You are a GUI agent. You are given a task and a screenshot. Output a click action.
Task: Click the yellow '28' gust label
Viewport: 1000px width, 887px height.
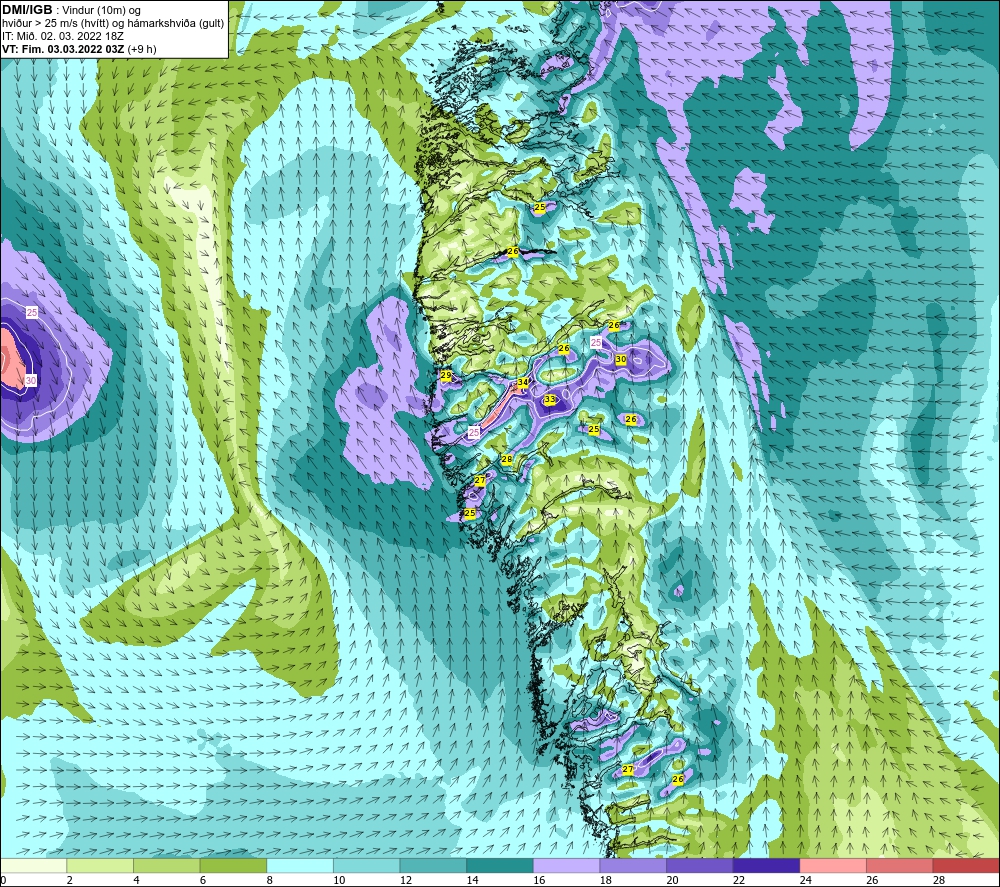(506, 459)
